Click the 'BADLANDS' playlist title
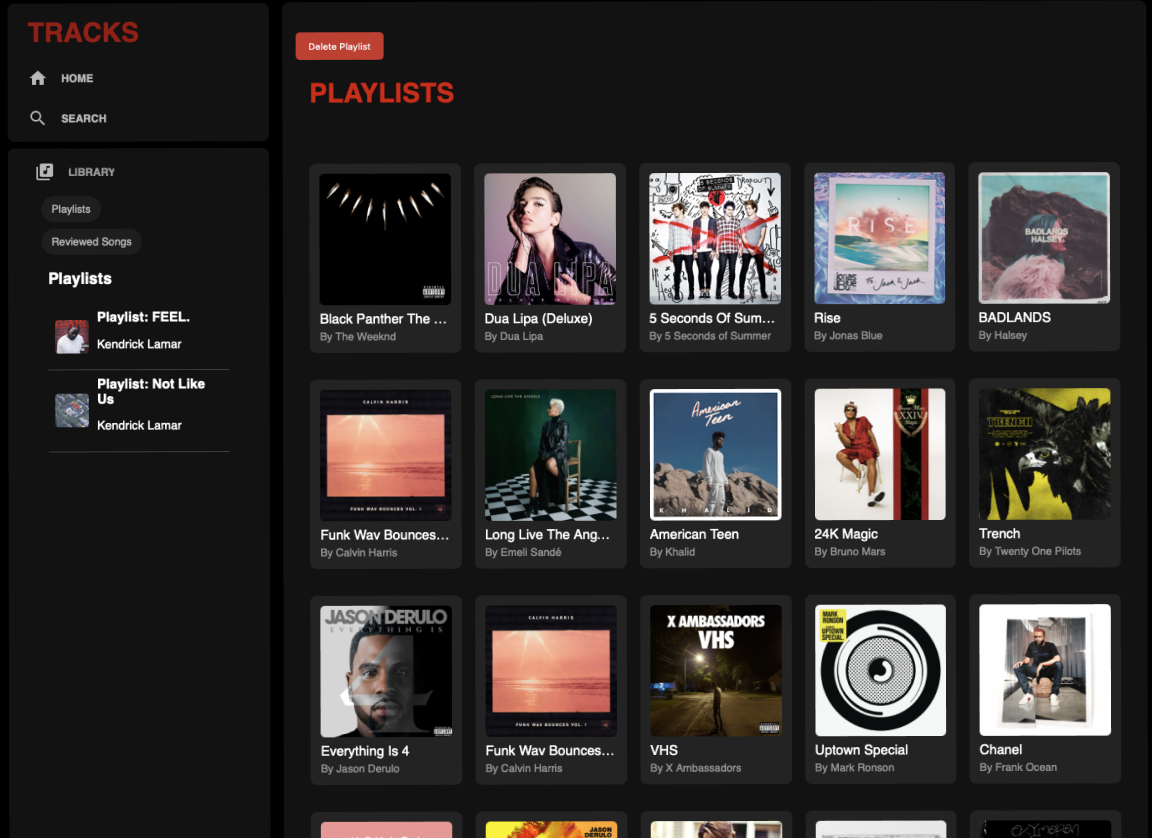 coord(1015,317)
